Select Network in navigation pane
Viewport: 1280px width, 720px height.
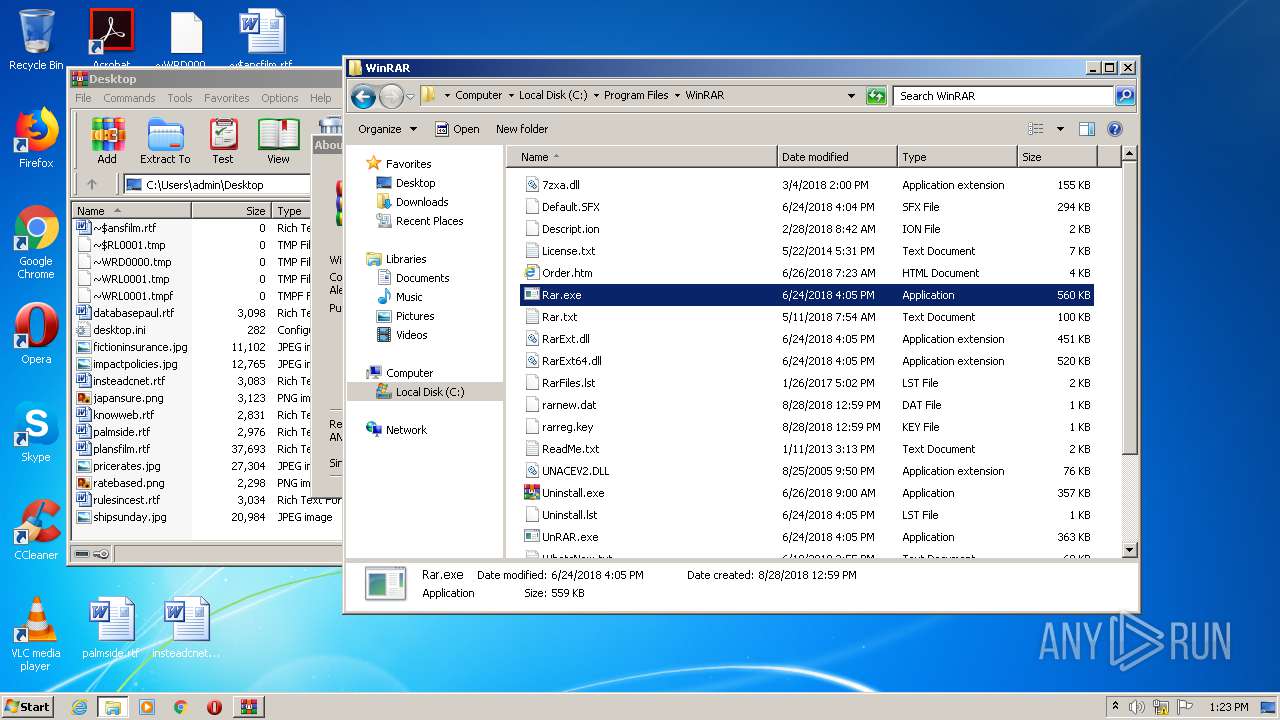point(406,430)
